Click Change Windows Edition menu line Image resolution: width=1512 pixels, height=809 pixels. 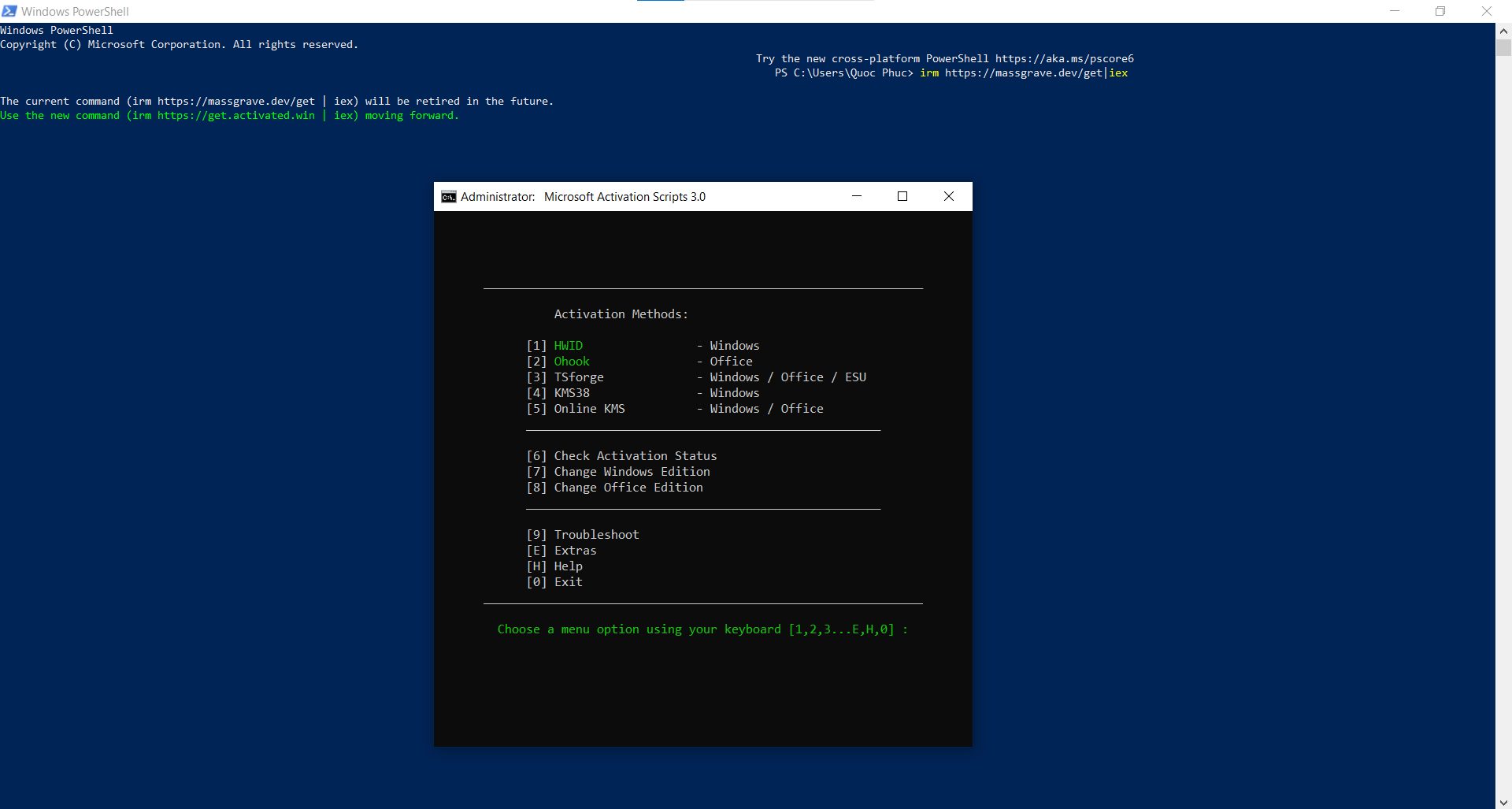pos(618,472)
